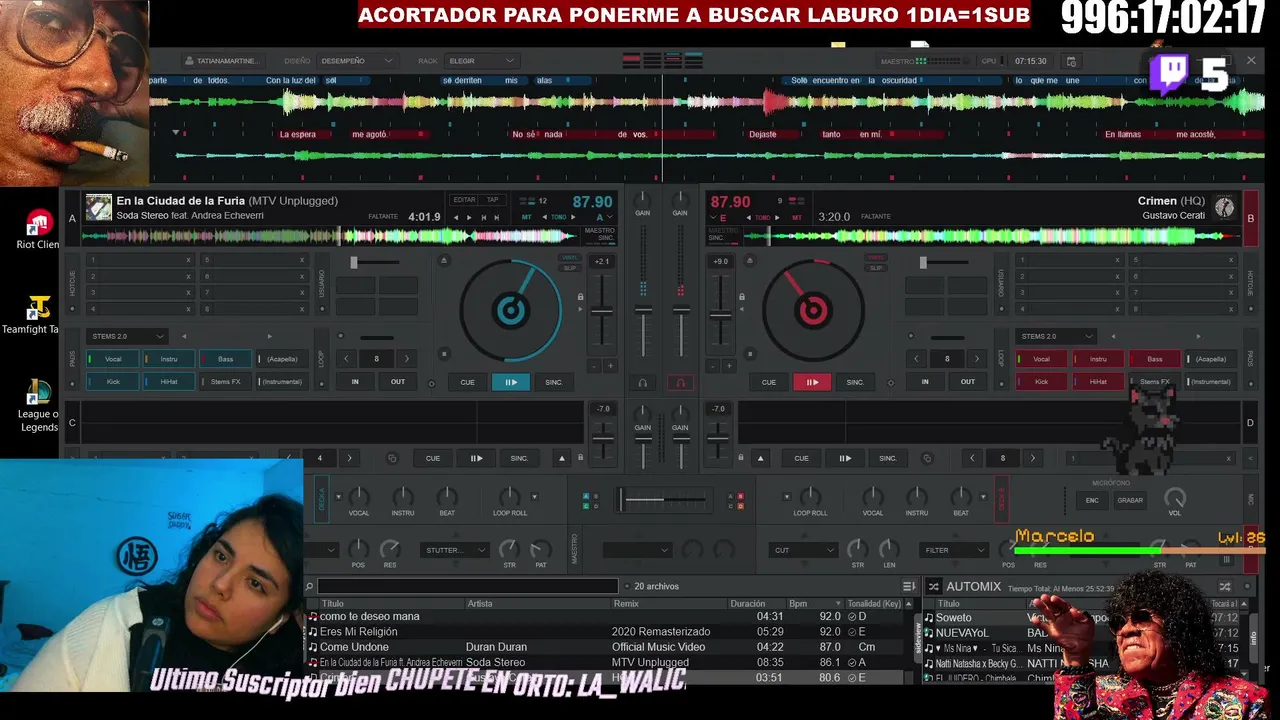Screen dimensions: 1280x720
Task: Toggle the Kick stem pad on deck A
Action: point(112,381)
